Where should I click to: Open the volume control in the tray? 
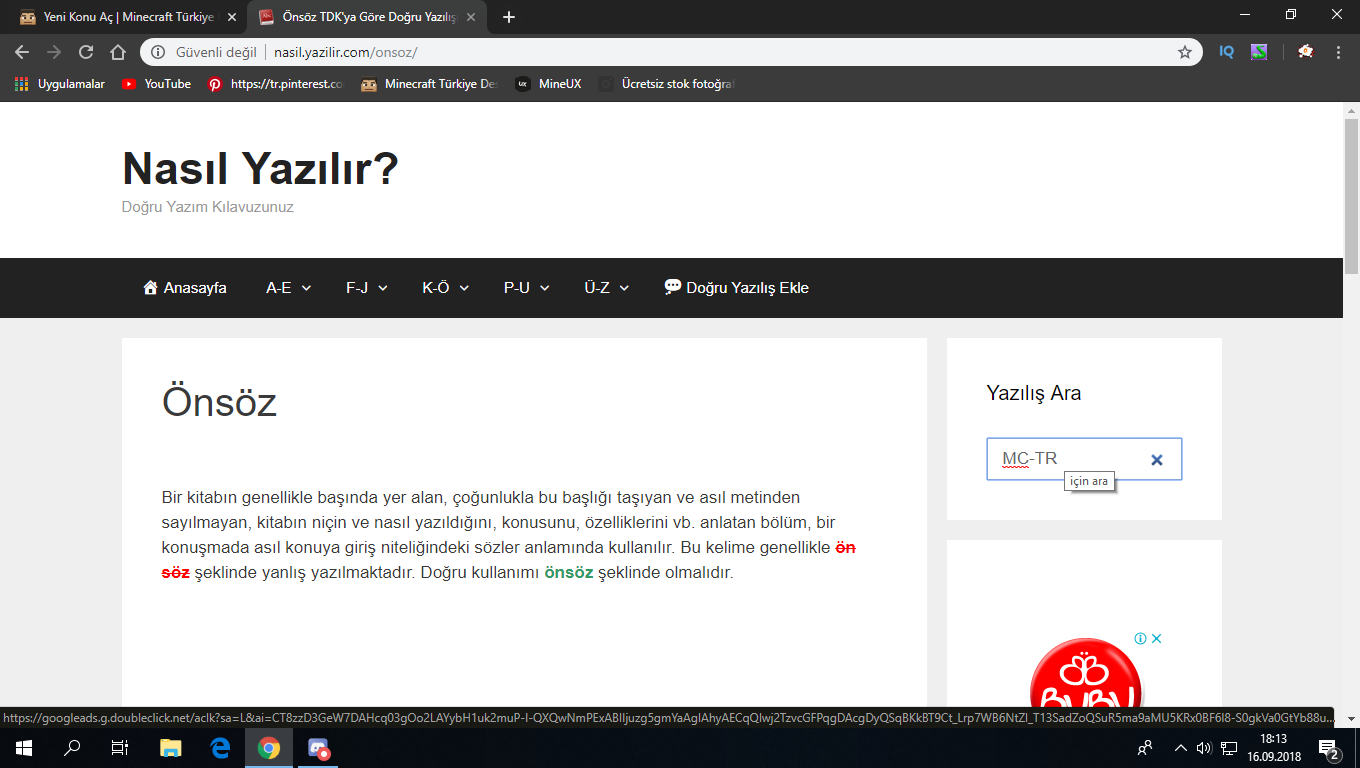pos(1203,747)
